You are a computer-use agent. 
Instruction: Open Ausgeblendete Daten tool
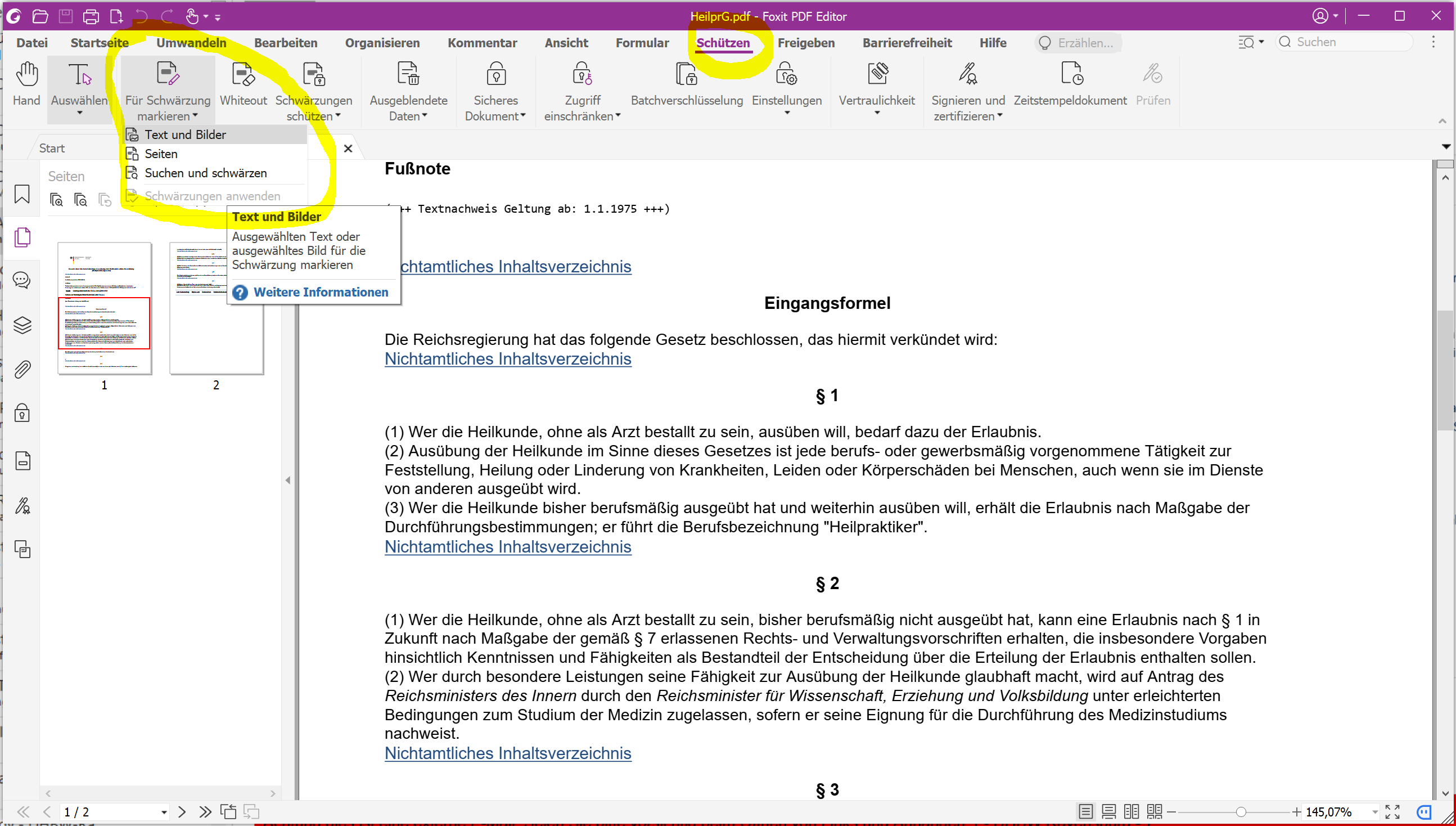pos(408,91)
